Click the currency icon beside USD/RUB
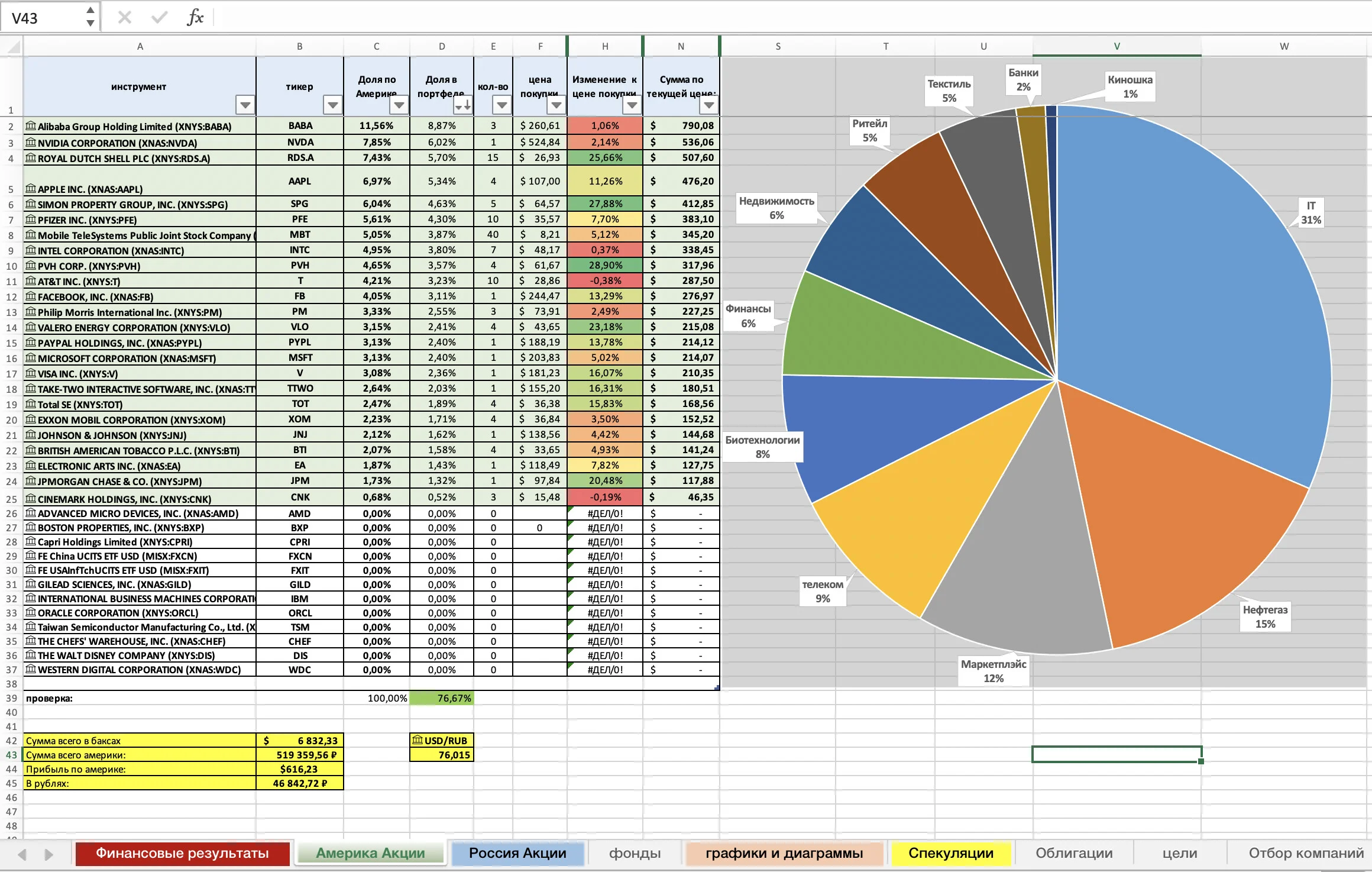The height and width of the screenshot is (872, 1372). pos(418,739)
